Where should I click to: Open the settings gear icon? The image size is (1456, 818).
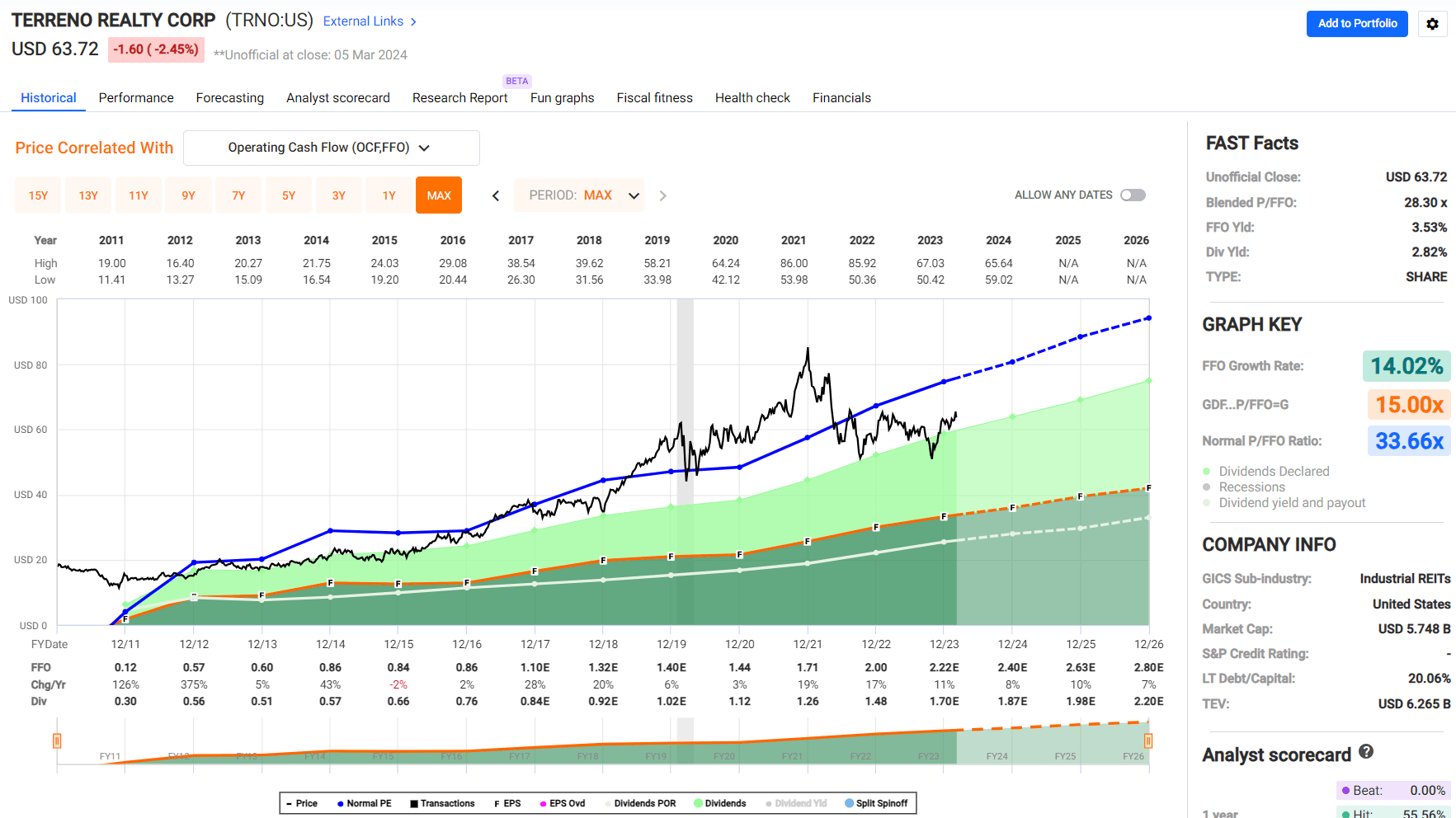[x=1432, y=24]
